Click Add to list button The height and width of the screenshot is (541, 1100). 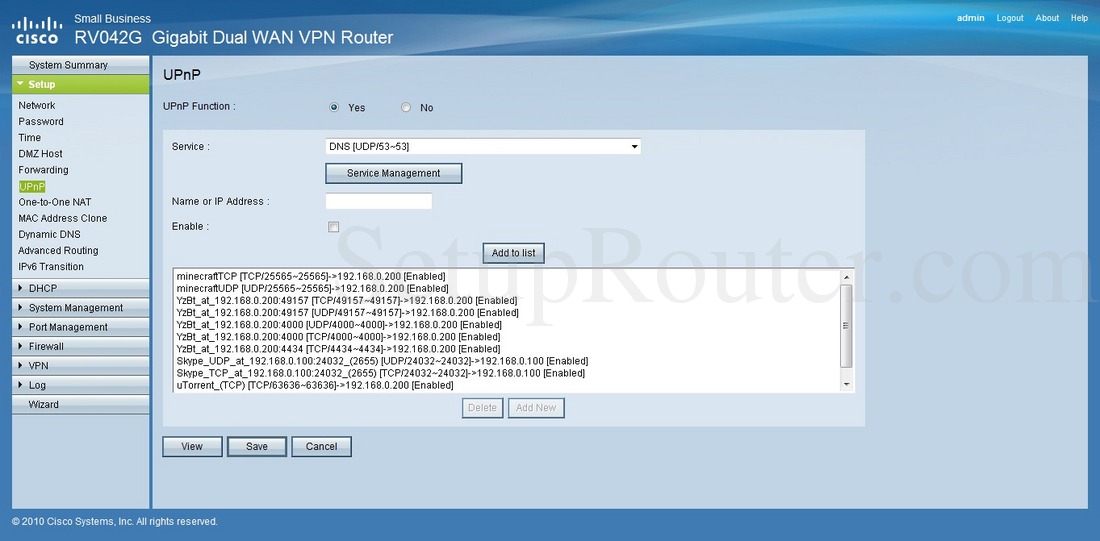514,253
